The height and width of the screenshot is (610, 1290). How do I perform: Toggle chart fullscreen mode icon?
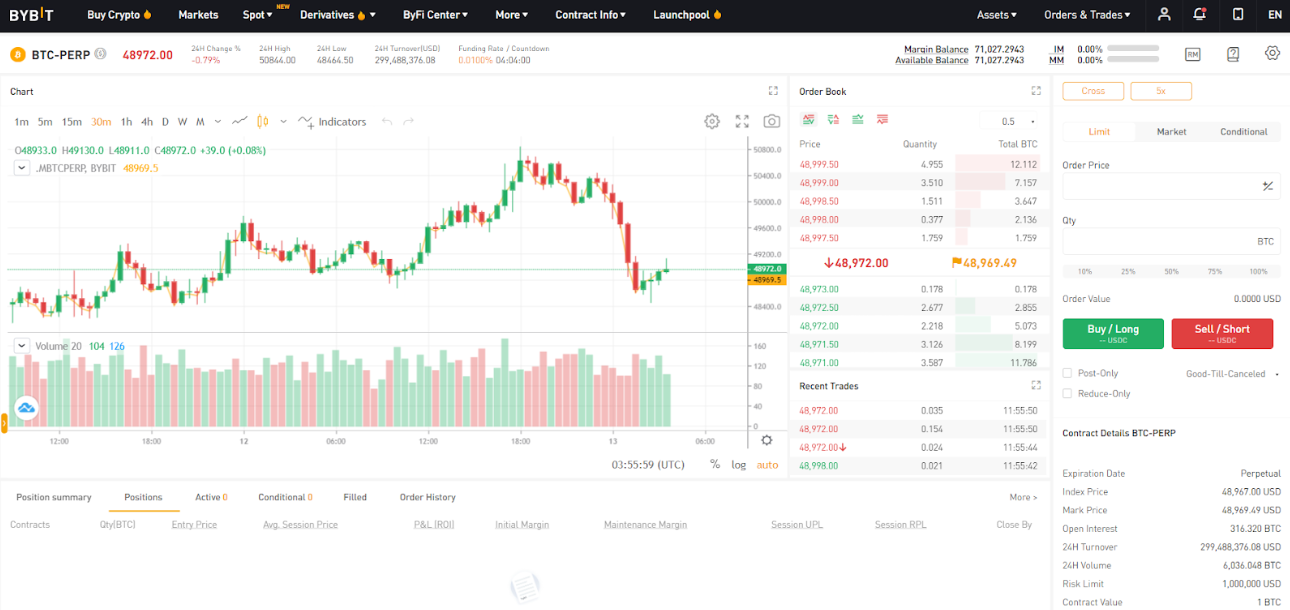[x=742, y=121]
